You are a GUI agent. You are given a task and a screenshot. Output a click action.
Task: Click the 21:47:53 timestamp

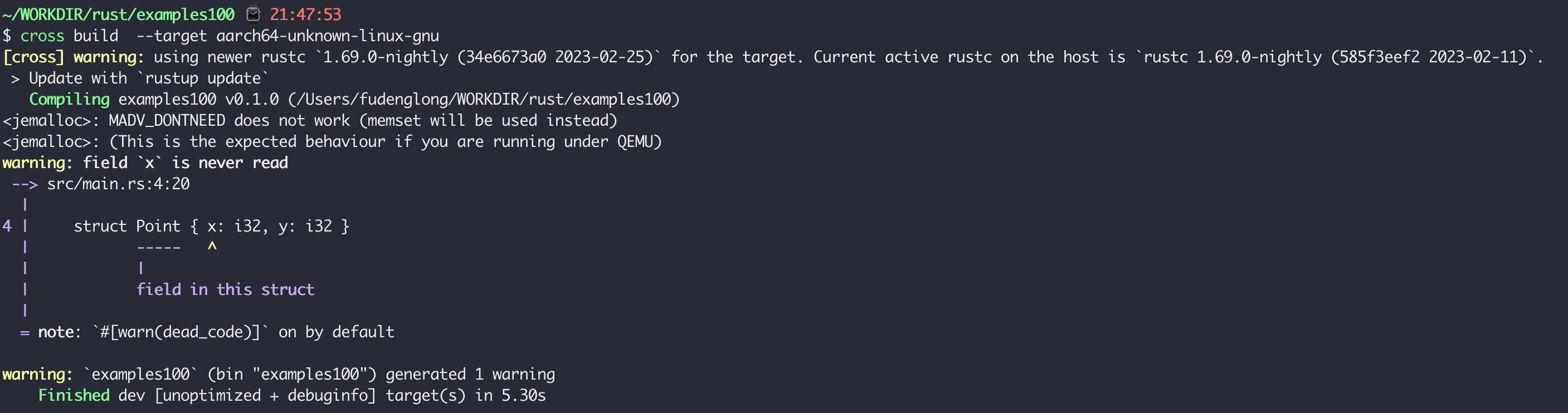pos(305,14)
